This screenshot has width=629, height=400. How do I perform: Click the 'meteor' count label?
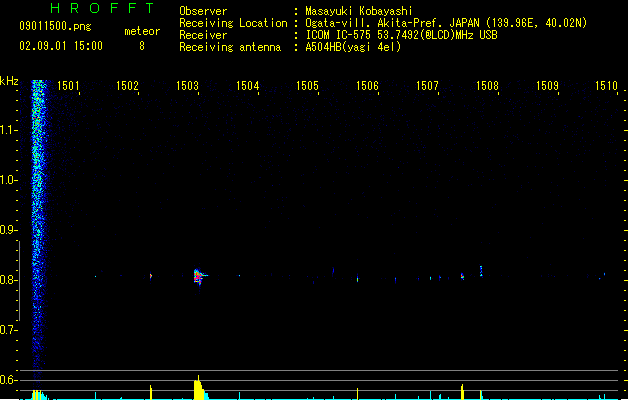click(142, 31)
